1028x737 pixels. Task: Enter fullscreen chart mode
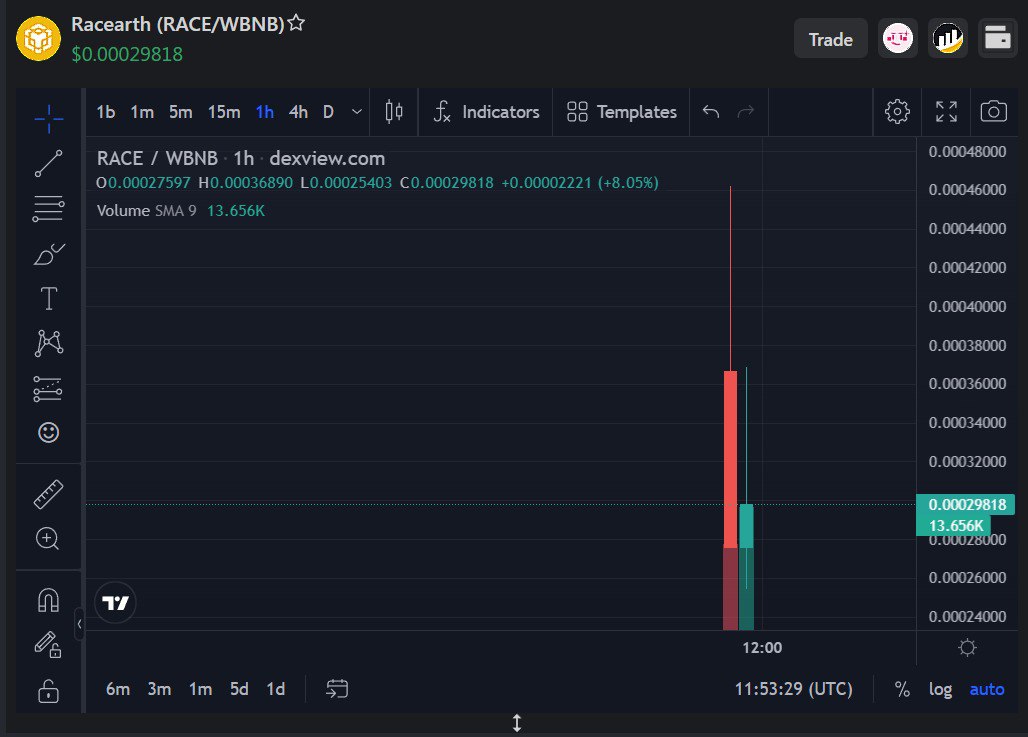pyautogui.click(x=946, y=111)
